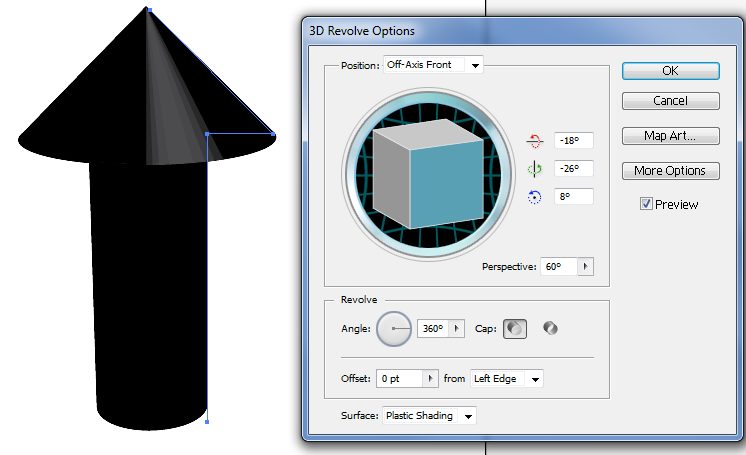Click the Y rotation field showing -26°

coord(574,168)
